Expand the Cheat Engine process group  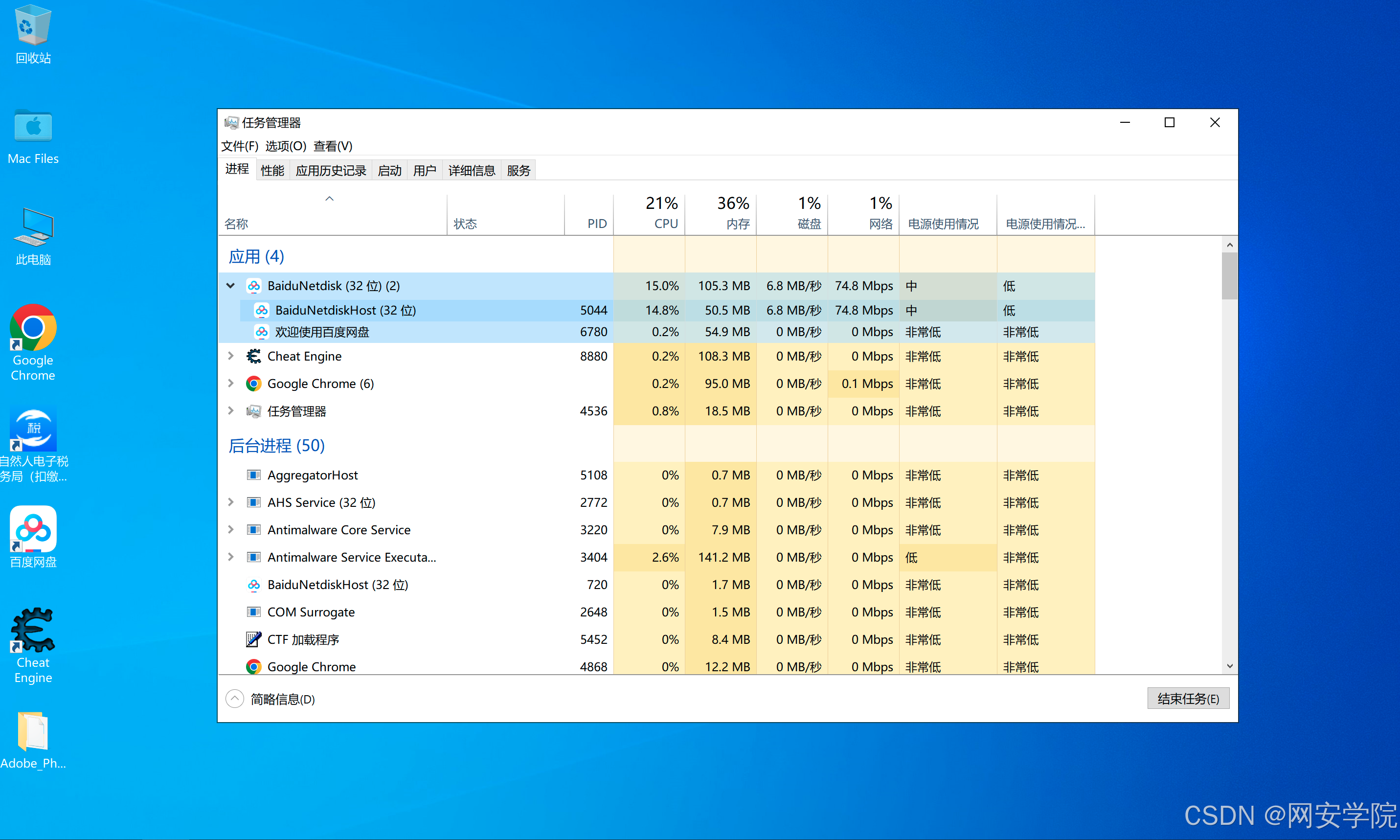pos(230,356)
